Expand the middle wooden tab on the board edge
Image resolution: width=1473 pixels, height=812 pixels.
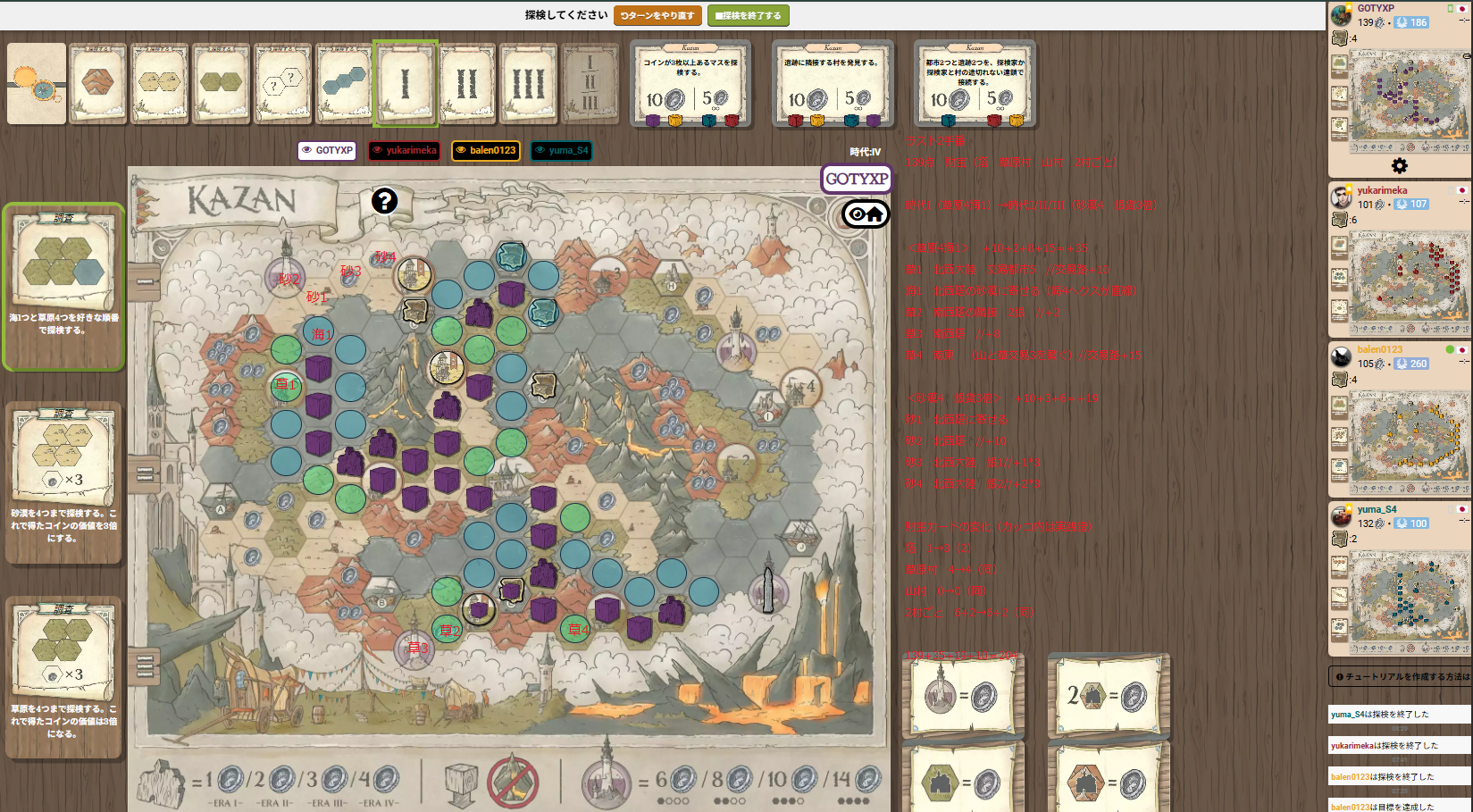144,474
